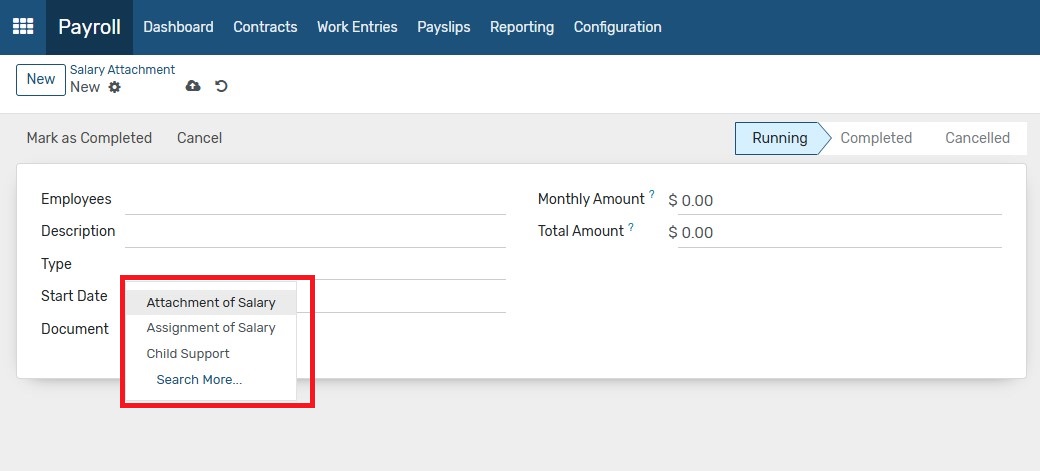
Task: Set status to Cancelled in statusbar
Action: pos(977,138)
